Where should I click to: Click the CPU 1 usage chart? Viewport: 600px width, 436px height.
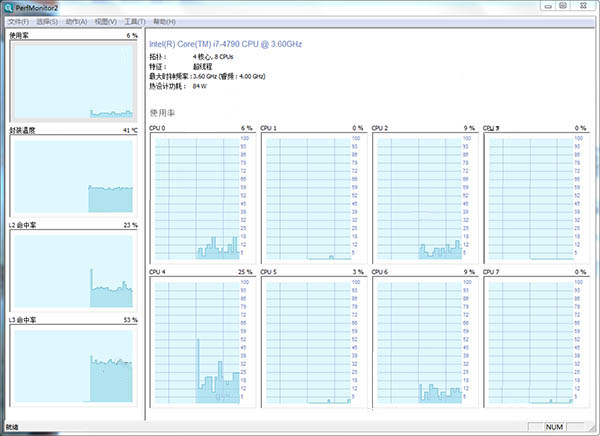311,196
